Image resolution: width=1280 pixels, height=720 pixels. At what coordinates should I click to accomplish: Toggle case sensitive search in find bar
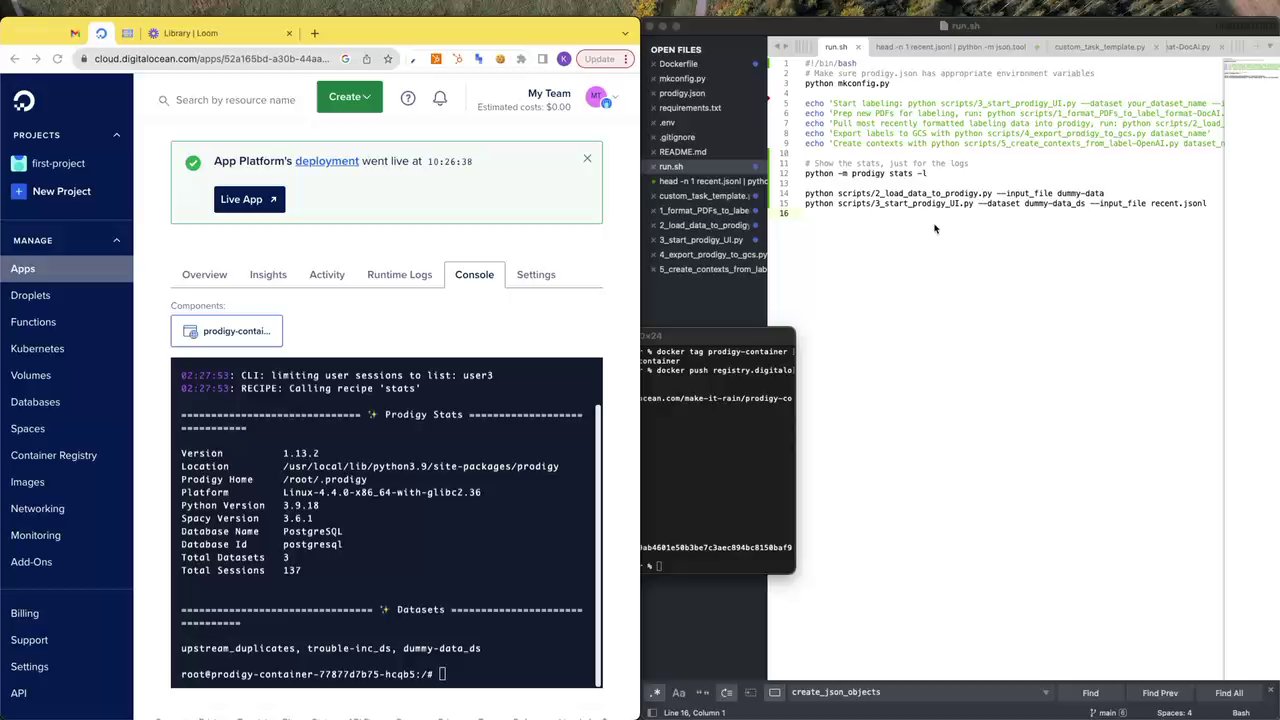679,692
